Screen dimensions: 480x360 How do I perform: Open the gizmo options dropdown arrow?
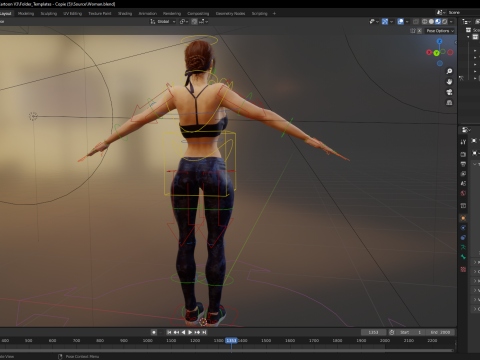coord(391,21)
